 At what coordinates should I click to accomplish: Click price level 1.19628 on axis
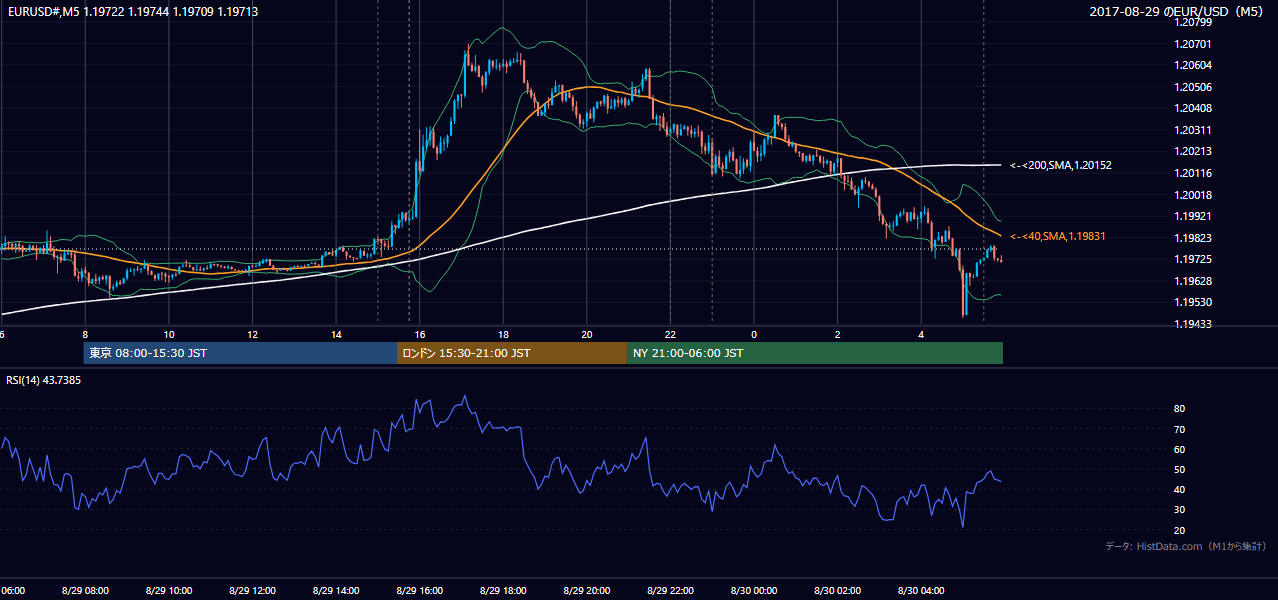(1195, 282)
